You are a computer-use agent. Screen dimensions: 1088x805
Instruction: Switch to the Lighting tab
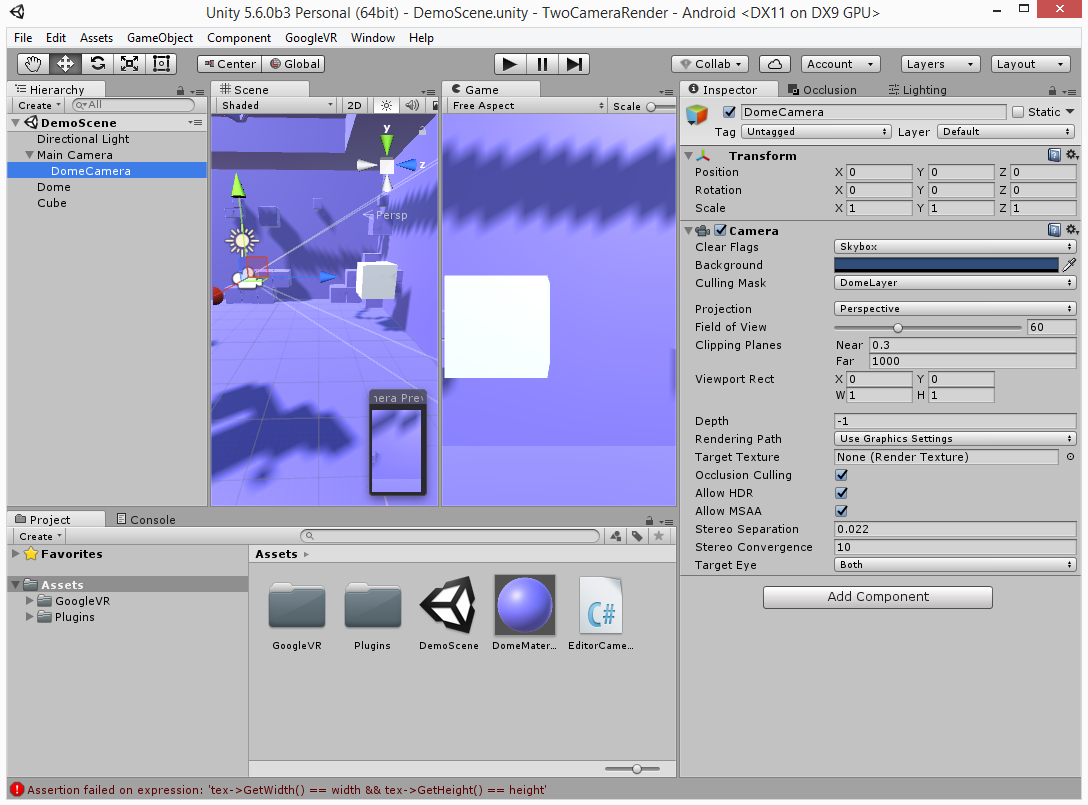point(917,90)
